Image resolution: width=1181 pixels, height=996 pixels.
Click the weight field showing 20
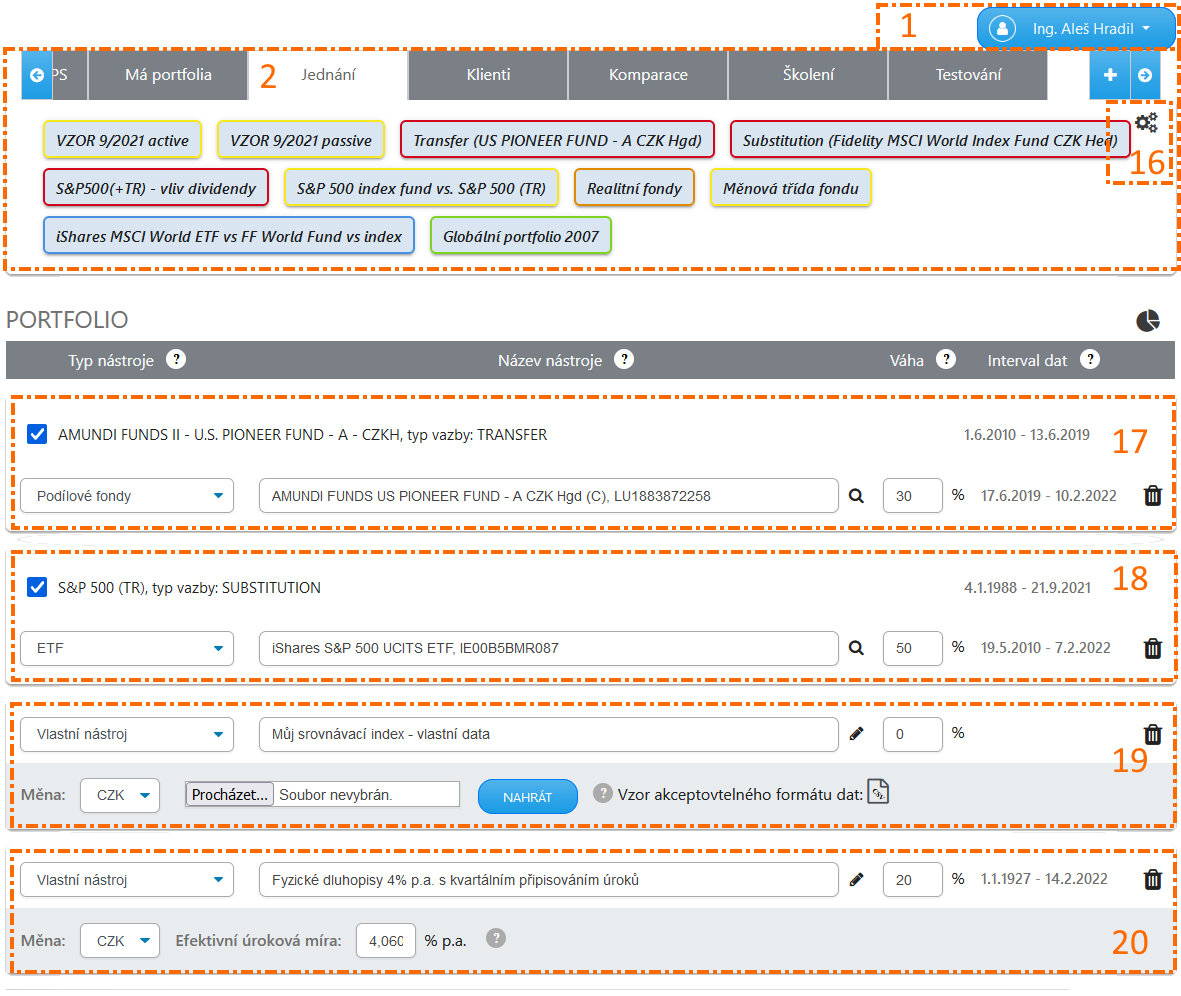tap(912, 879)
